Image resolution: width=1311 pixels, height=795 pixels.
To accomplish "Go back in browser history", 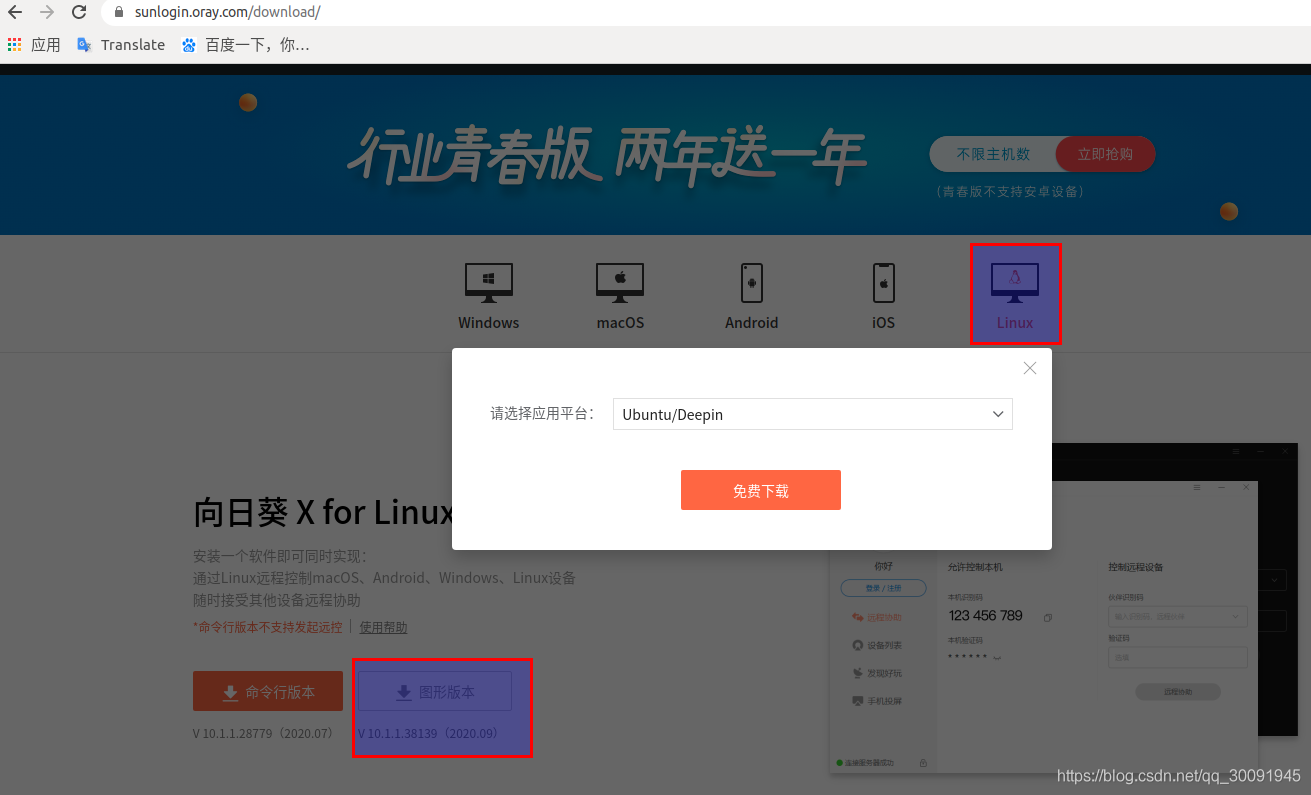I will (15, 13).
